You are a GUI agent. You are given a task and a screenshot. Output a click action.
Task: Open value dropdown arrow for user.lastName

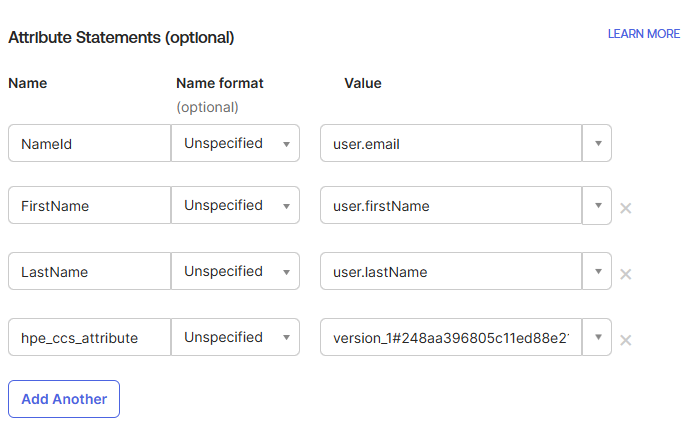(597, 271)
